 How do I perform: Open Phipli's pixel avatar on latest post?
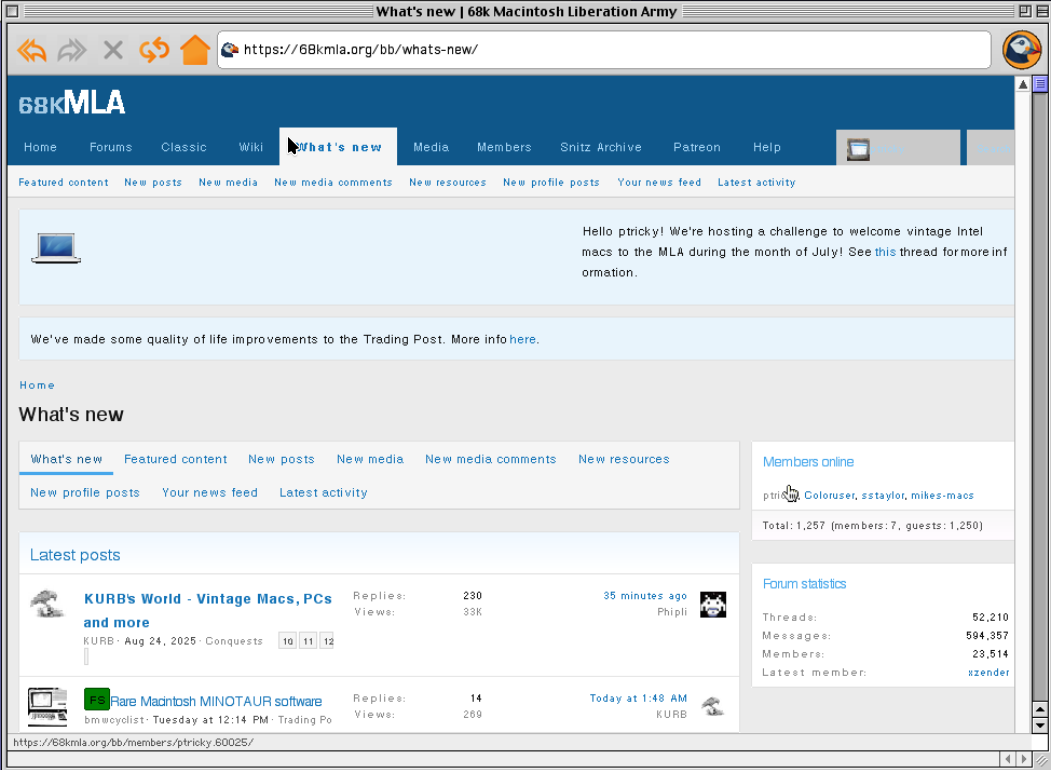click(x=713, y=604)
